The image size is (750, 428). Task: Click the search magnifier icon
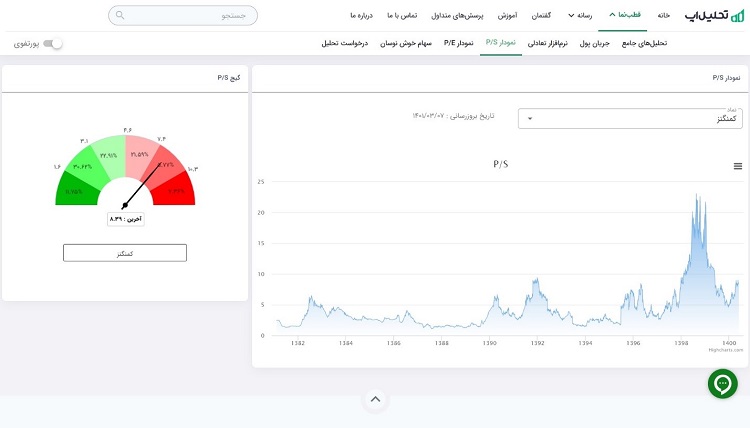click(x=120, y=15)
